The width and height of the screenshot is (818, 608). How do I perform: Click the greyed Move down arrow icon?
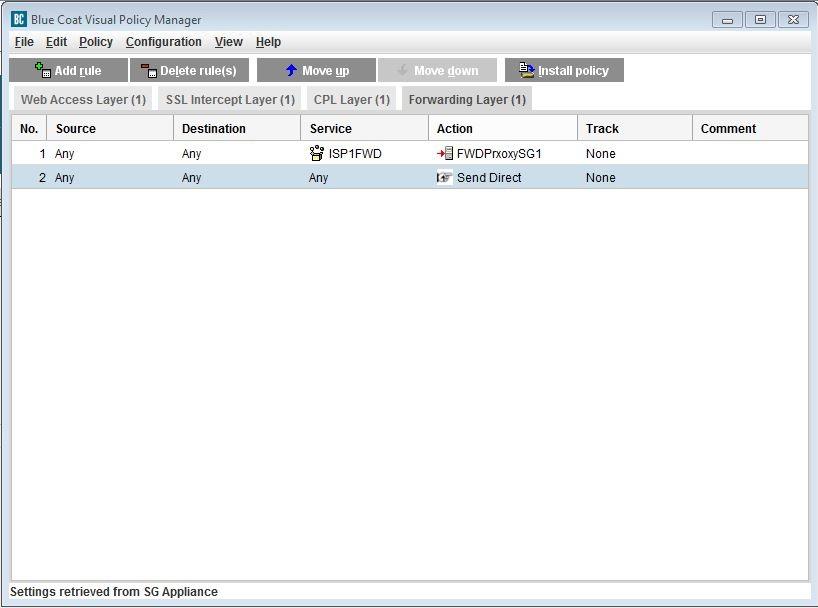[x=402, y=70]
